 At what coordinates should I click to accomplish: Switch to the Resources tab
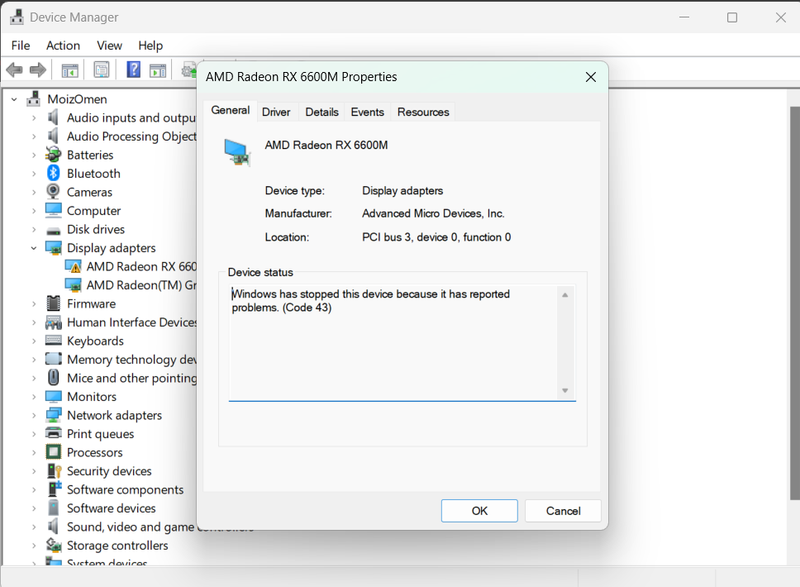click(423, 112)
